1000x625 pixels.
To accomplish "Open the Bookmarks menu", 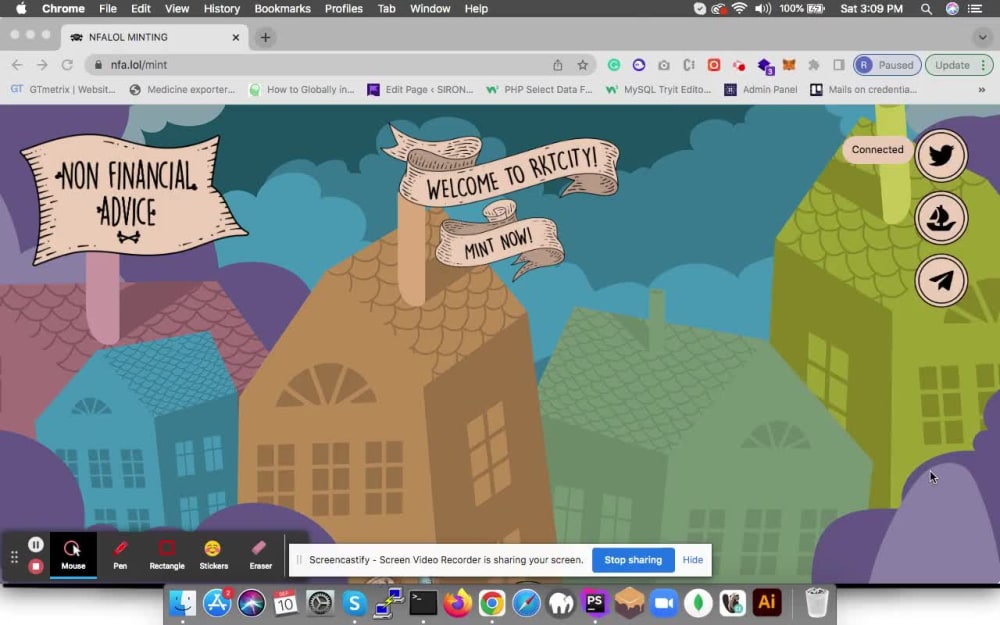I will [x=282, y=9].
